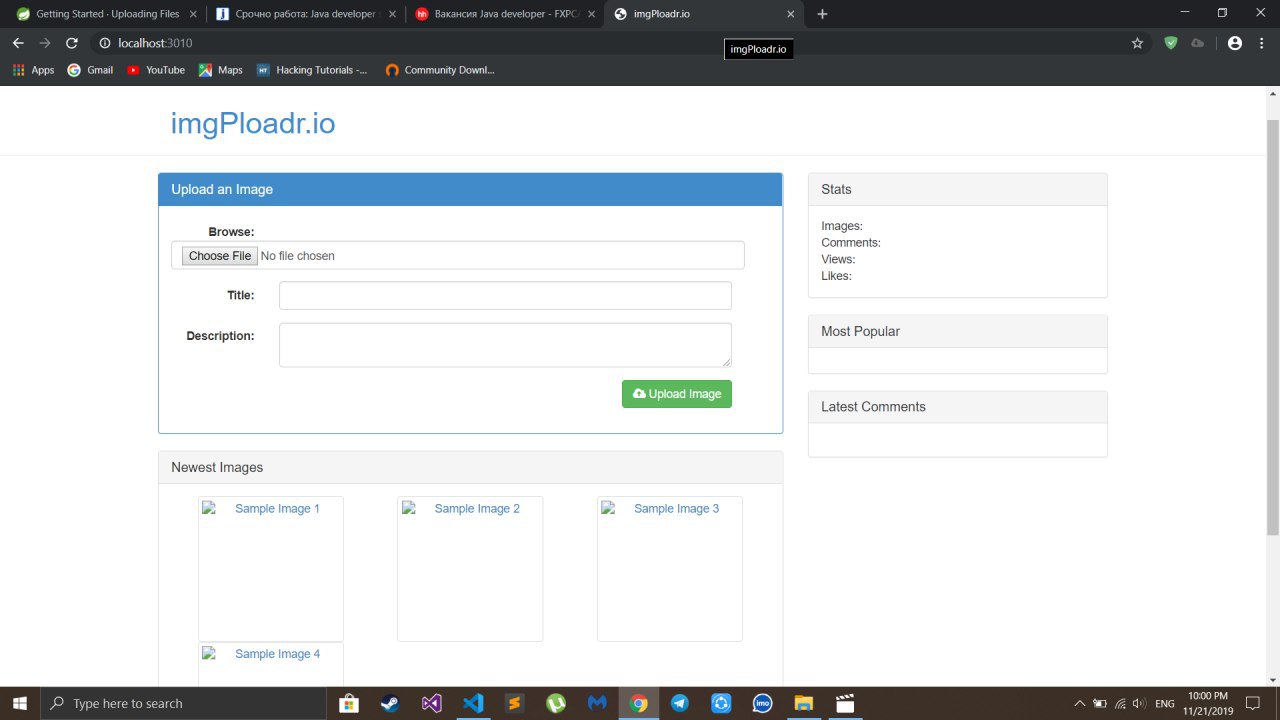This screenshot has width=1280, height=720.
Task: Reload the localhost page
Action: (71, 43)
